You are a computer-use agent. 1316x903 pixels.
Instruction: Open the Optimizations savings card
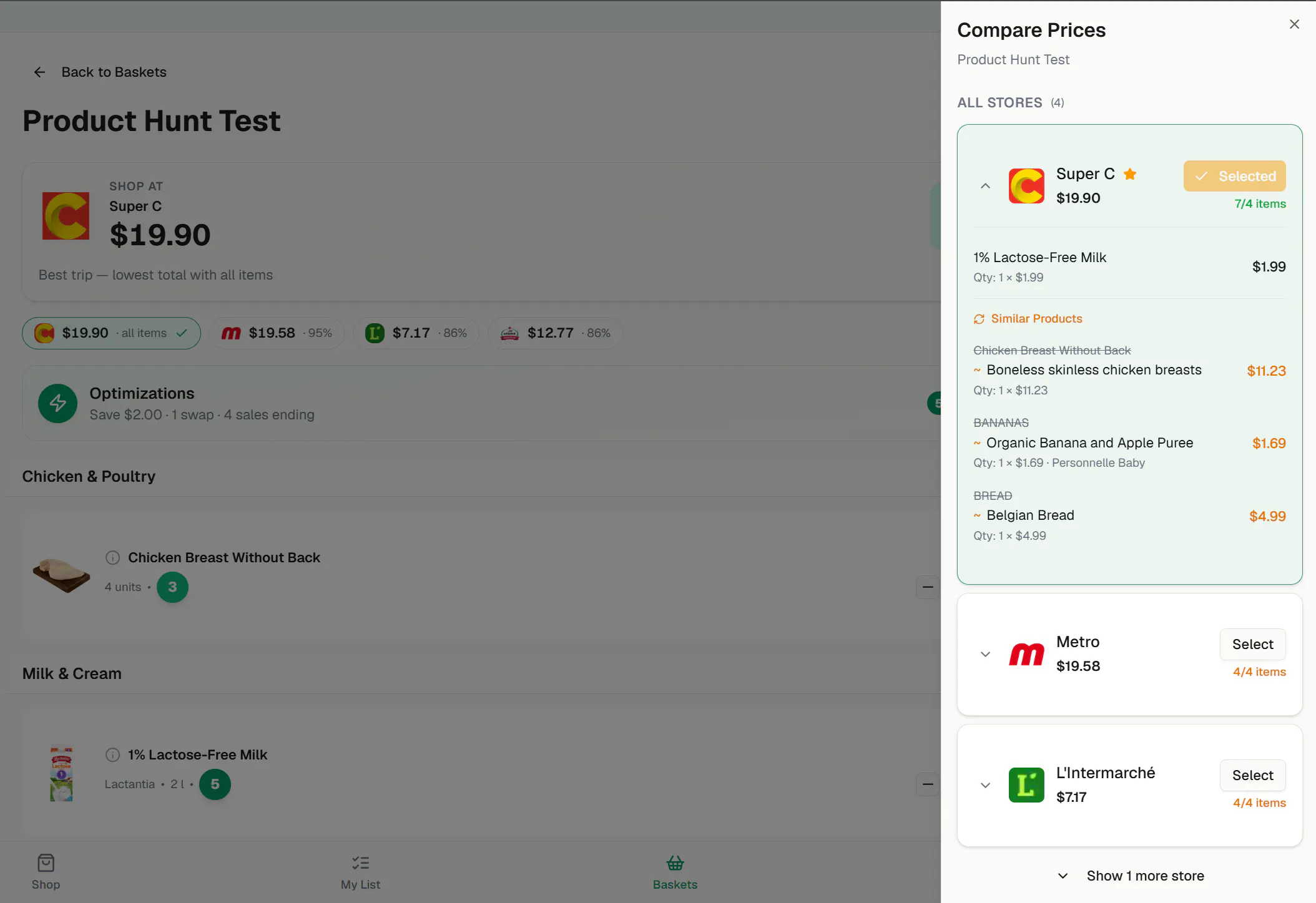(481, 403)
